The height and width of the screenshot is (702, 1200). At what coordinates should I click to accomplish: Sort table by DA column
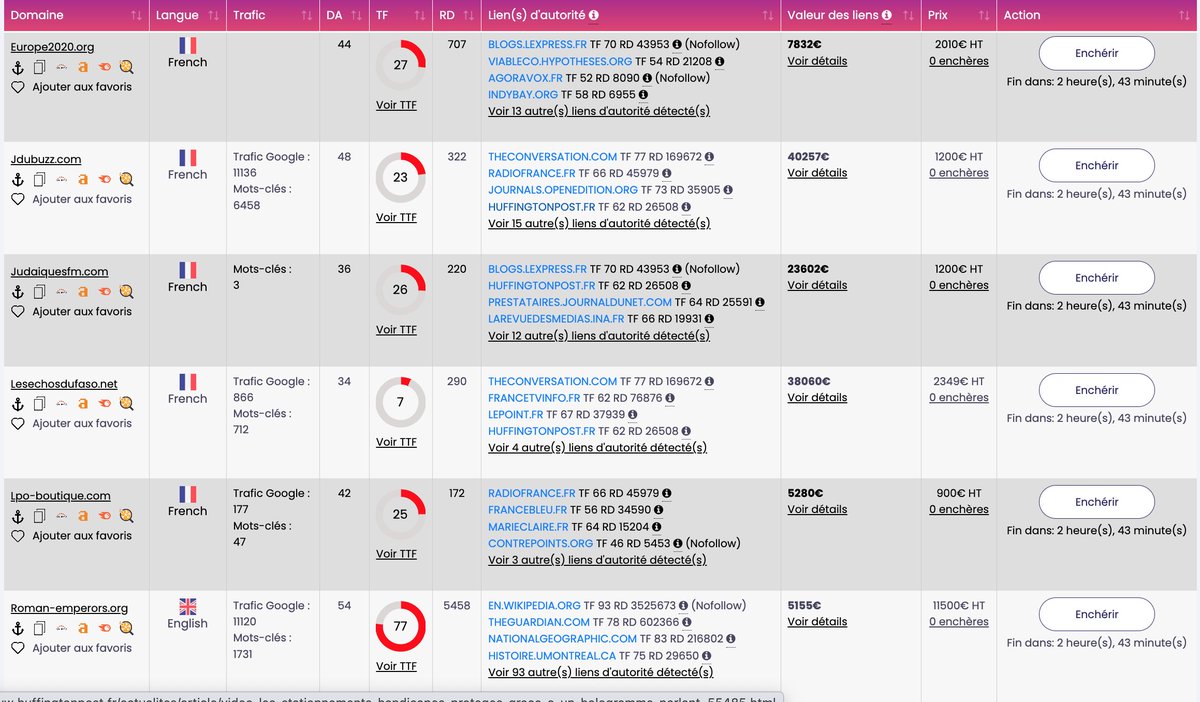[356, 15]
